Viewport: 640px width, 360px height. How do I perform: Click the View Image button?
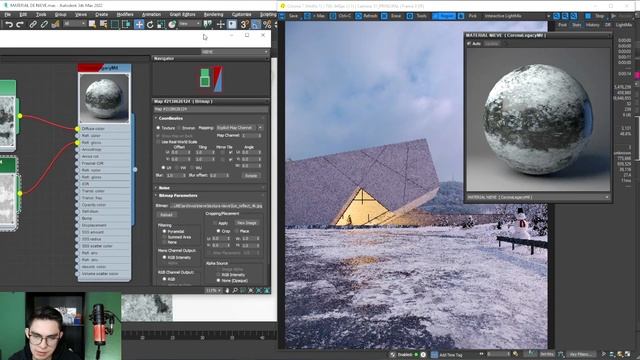(247, 223)
